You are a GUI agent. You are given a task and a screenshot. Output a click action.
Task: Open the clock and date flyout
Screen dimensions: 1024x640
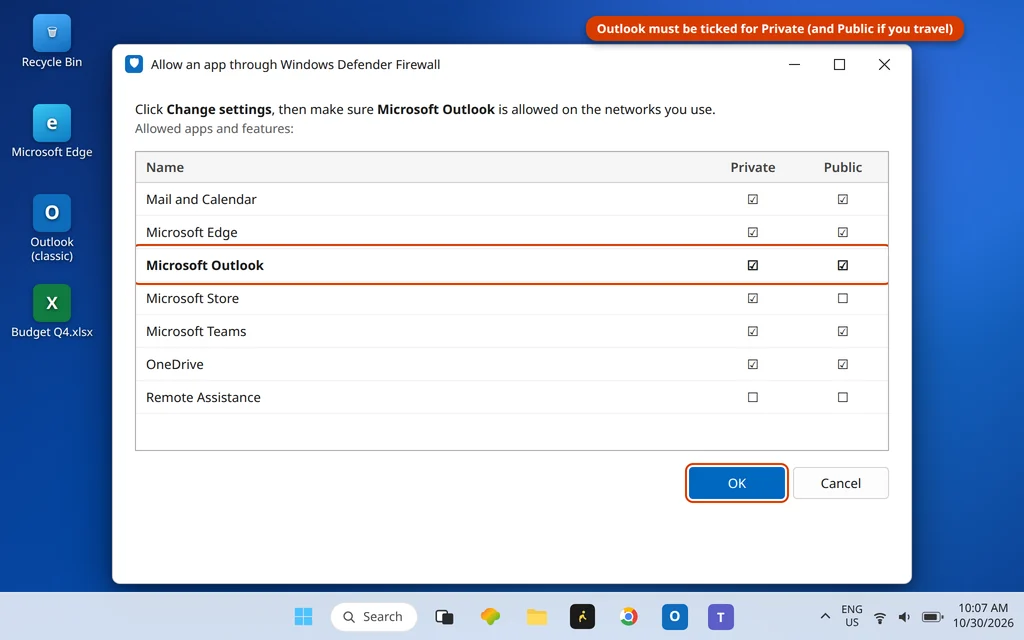click(x=983, y=616)
